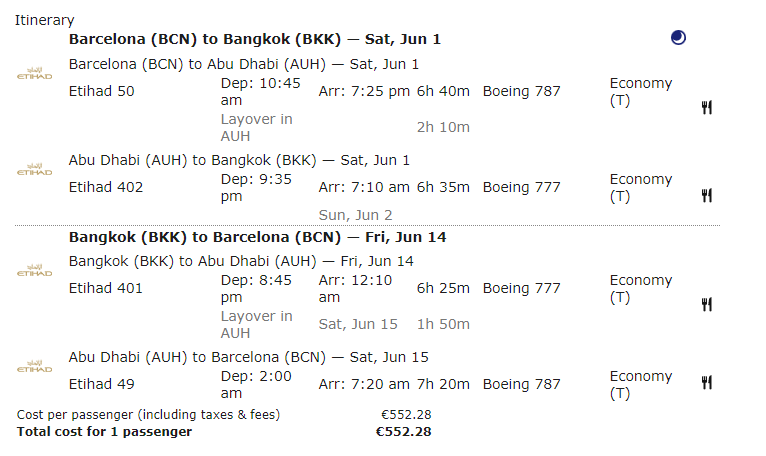Select the Barcelona to Bangkok Jun 1 heading
Image resolution: width=766 pixels, height=456 pixels.
point(254,39)
